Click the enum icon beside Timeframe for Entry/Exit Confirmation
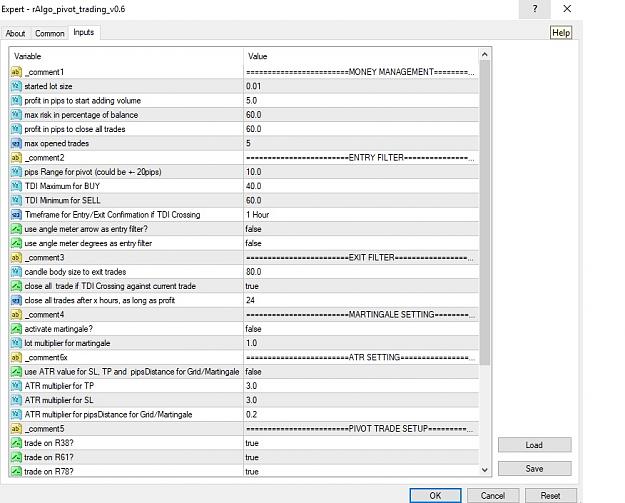The height and width of the screenshot is (503, 625). (16, 215)
